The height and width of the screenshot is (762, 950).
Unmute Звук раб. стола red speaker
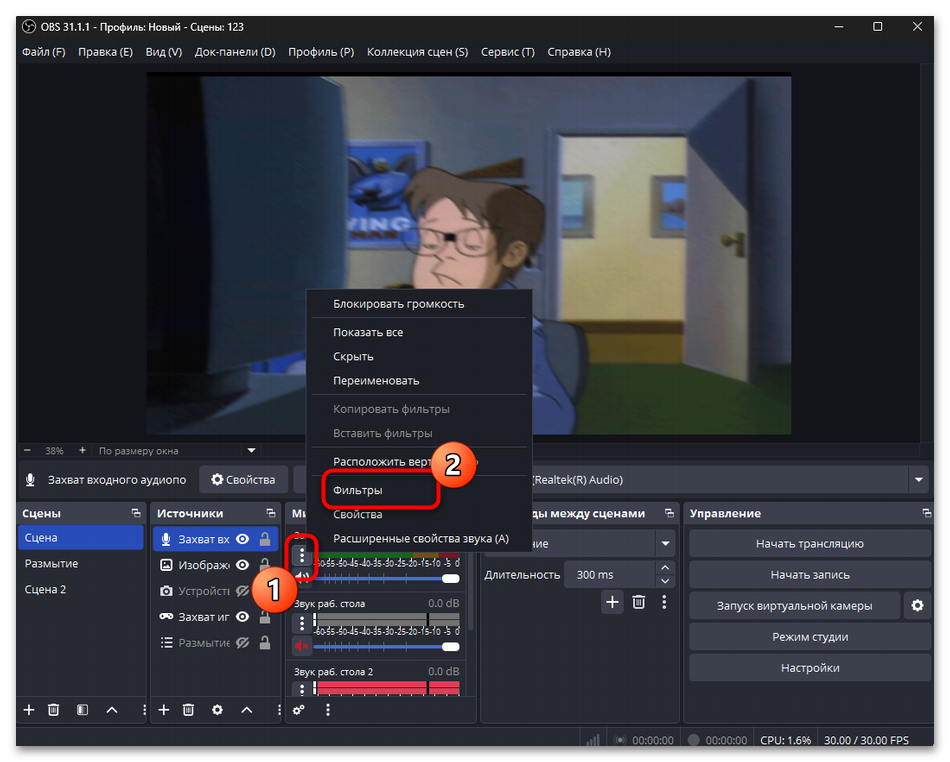tap(302, 646)
